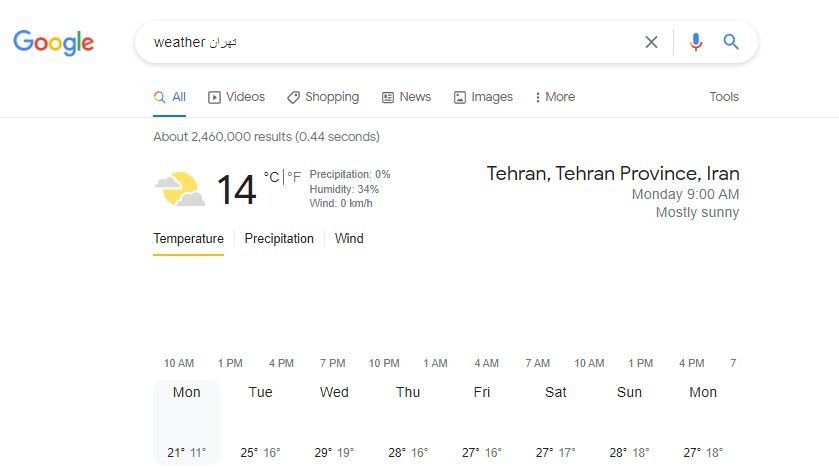Click inside the weather search field
This screenshot has height=467, width=839.
click(391, 42)
